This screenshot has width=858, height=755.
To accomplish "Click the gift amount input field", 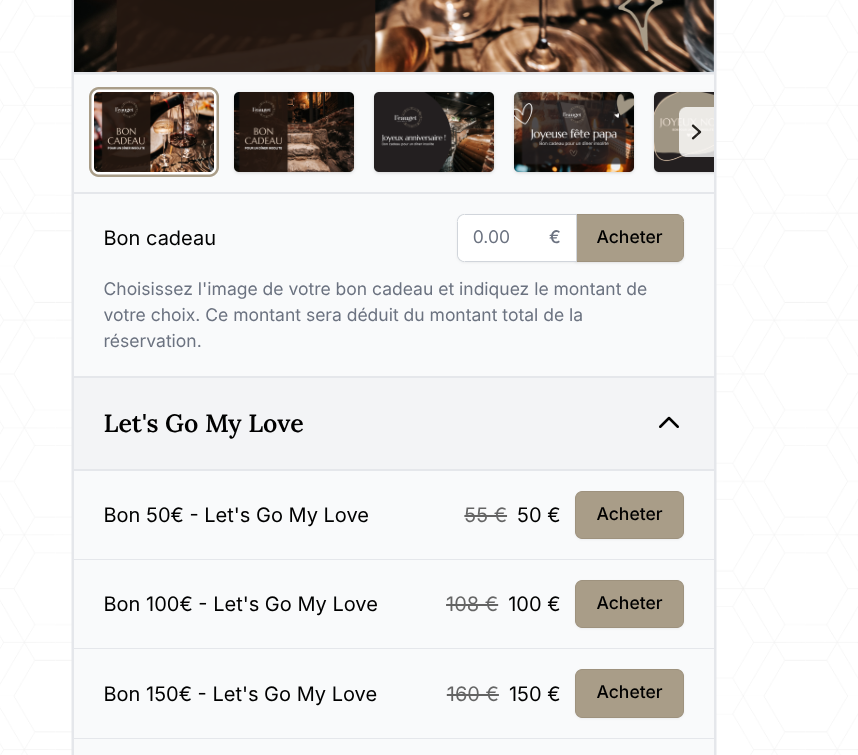I will pyautogui.click(x=505, y=238).
